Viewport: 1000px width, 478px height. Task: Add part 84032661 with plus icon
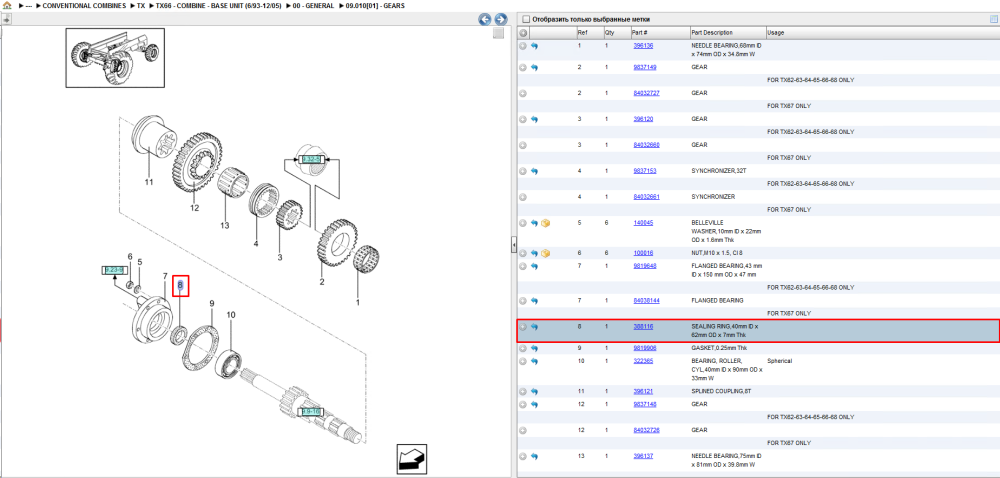click(523, 197)
